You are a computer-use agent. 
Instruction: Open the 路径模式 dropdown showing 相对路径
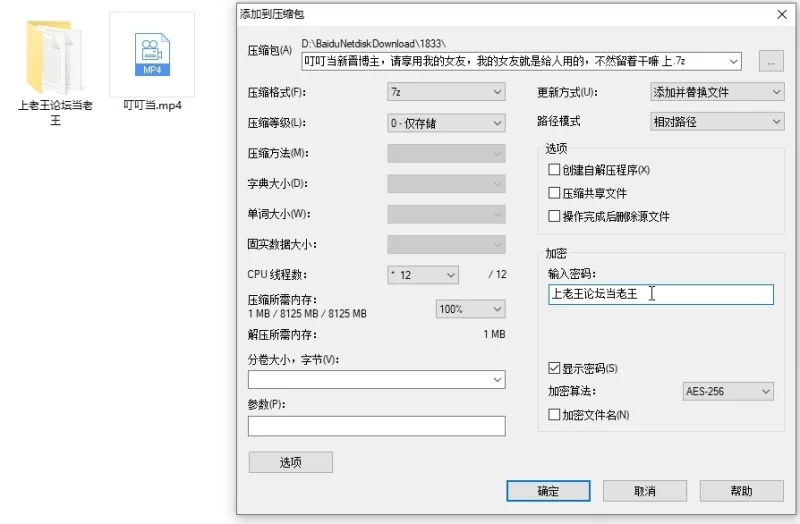(x=717, y=122)
